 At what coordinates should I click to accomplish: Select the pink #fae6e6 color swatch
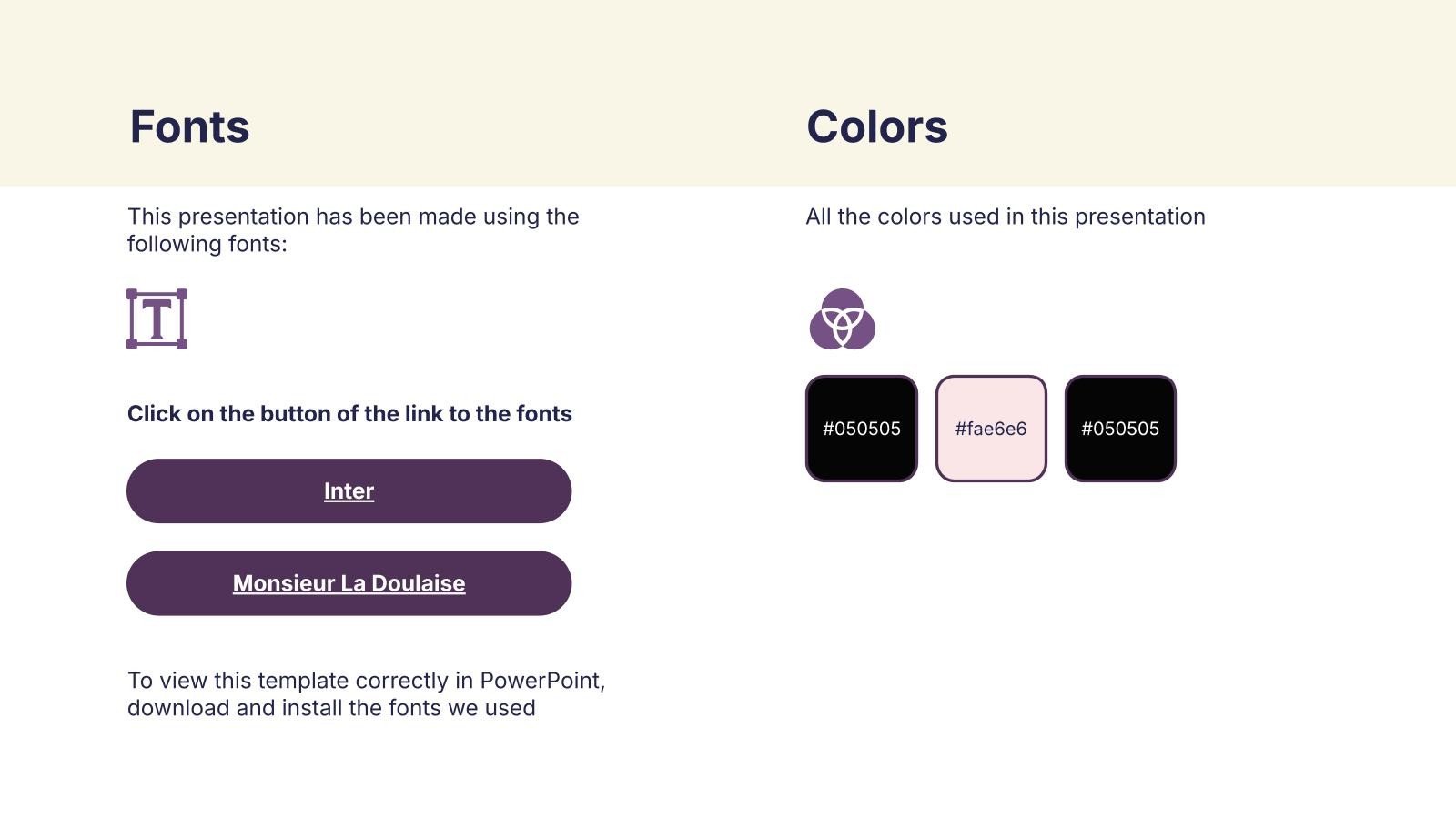click(x=991, y=429)
